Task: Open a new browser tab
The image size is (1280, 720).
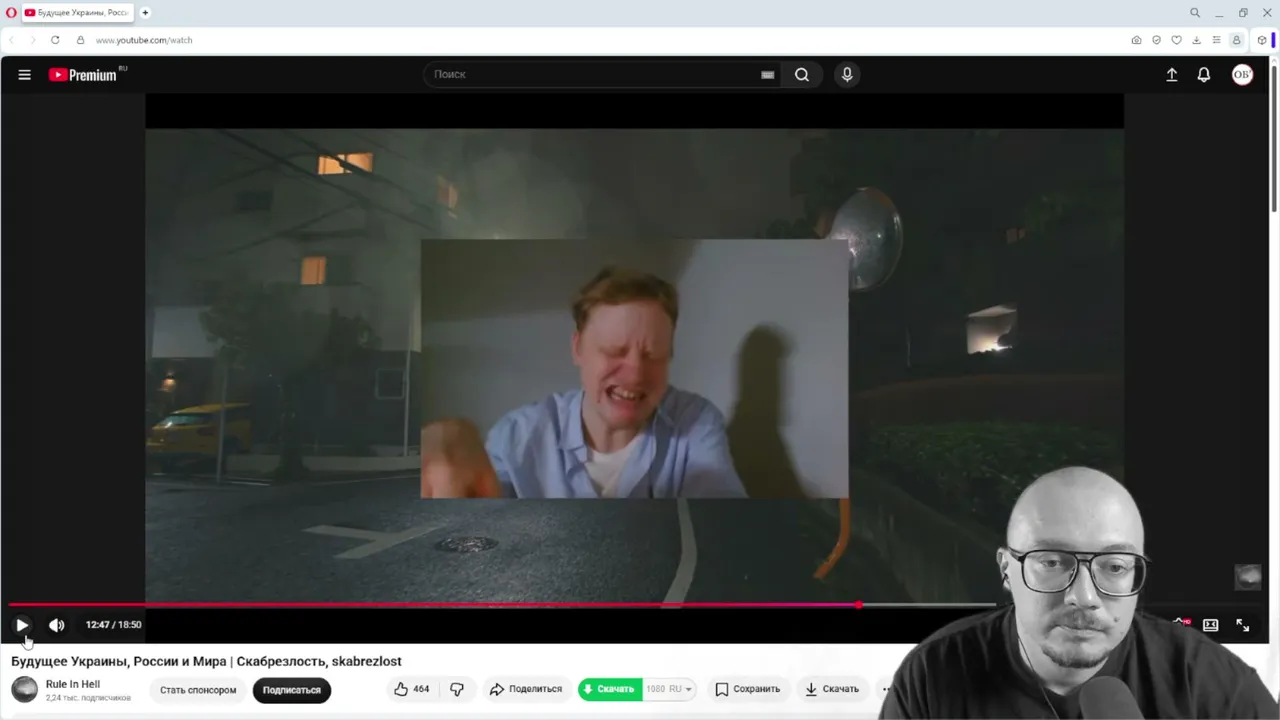Action: coord(145,13)
